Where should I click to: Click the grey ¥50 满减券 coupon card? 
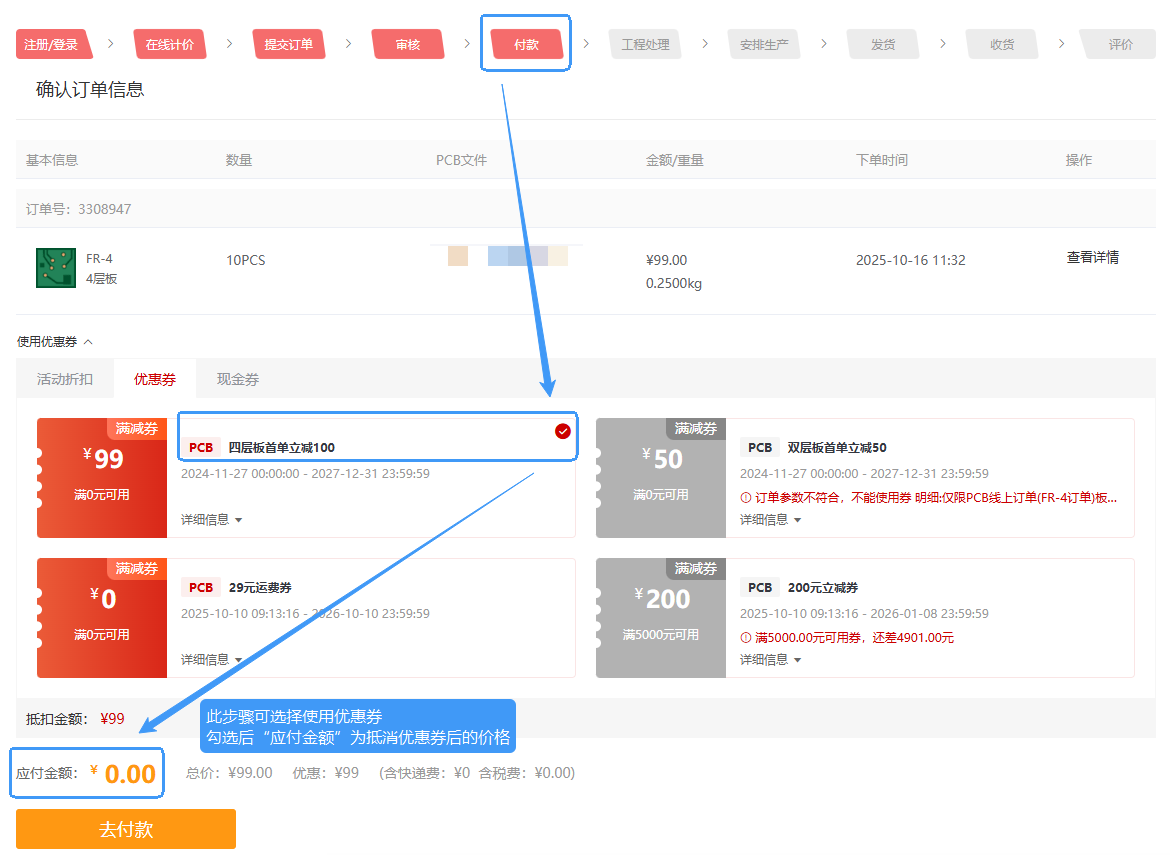(x=661, y=478)
